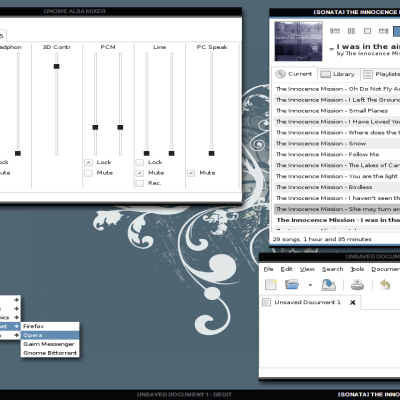Viewport: 400px width, 400px height.
Task: Select the bold 'I was in the' playing row
Action: click(337, 220)
